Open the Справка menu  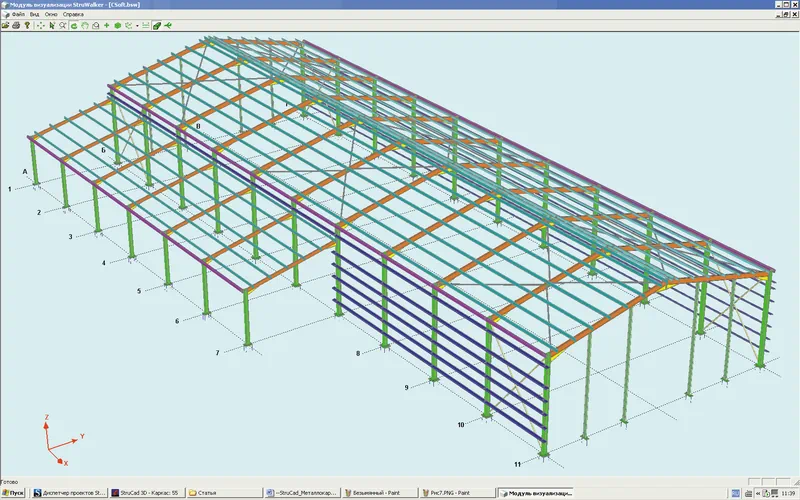pyautogui.click(x=73, y=14)
